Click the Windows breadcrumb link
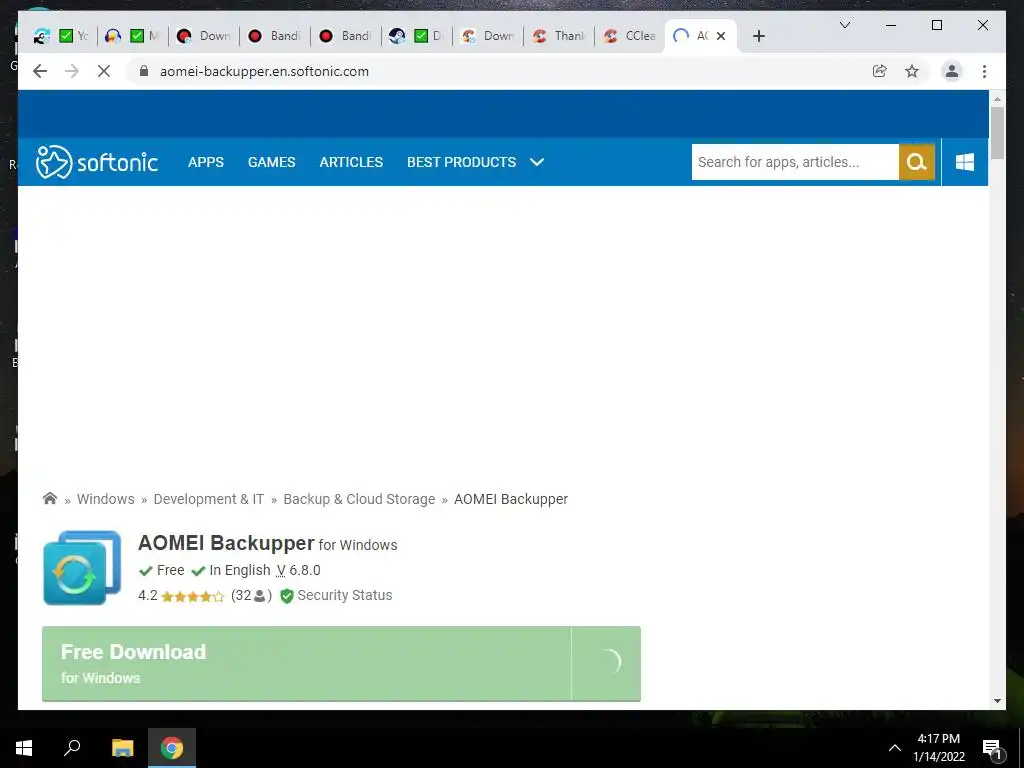The image size is (1024, 768). (x=106, y=499)
